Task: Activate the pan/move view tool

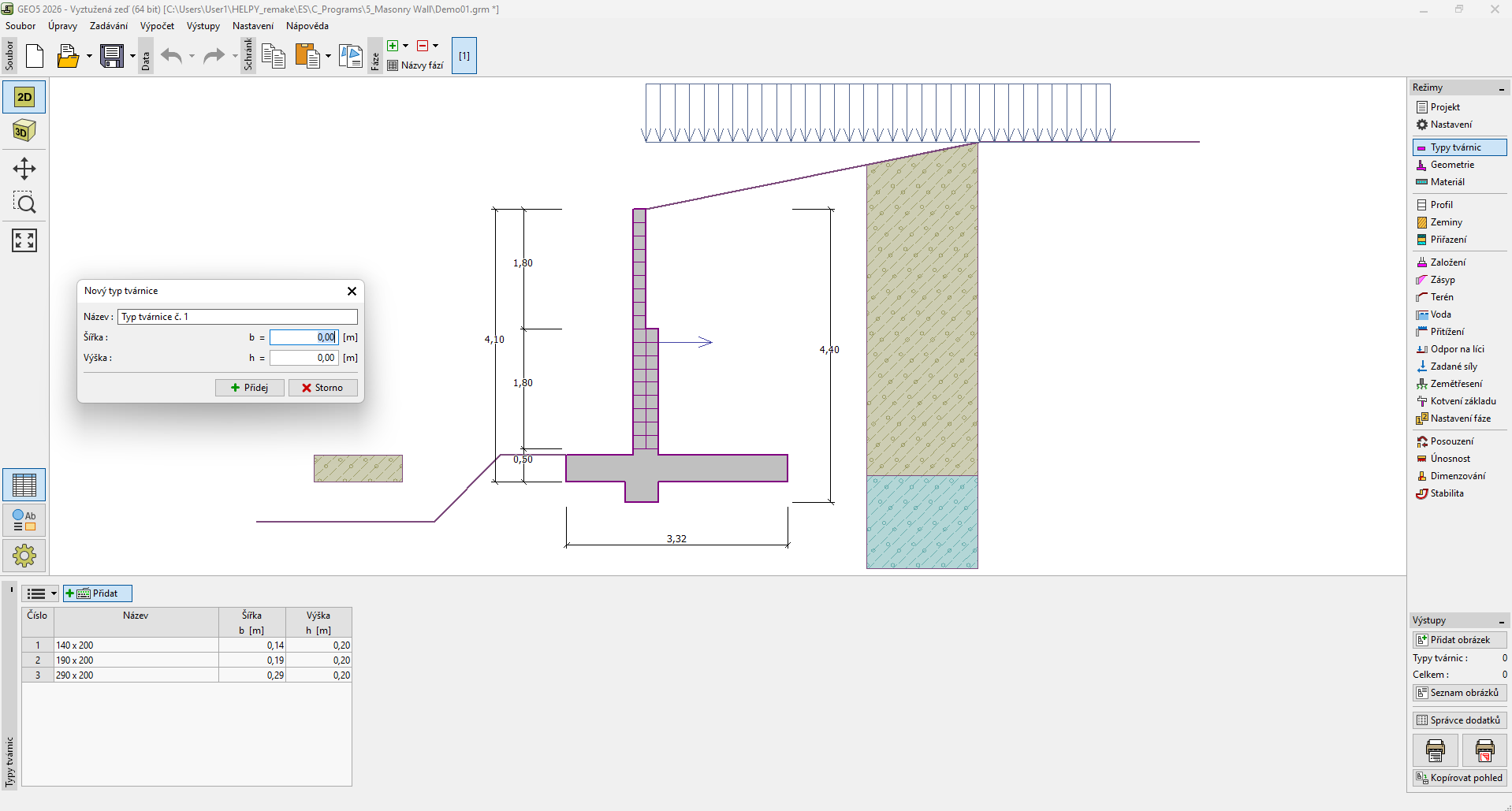Action: [x=24, y=169]
